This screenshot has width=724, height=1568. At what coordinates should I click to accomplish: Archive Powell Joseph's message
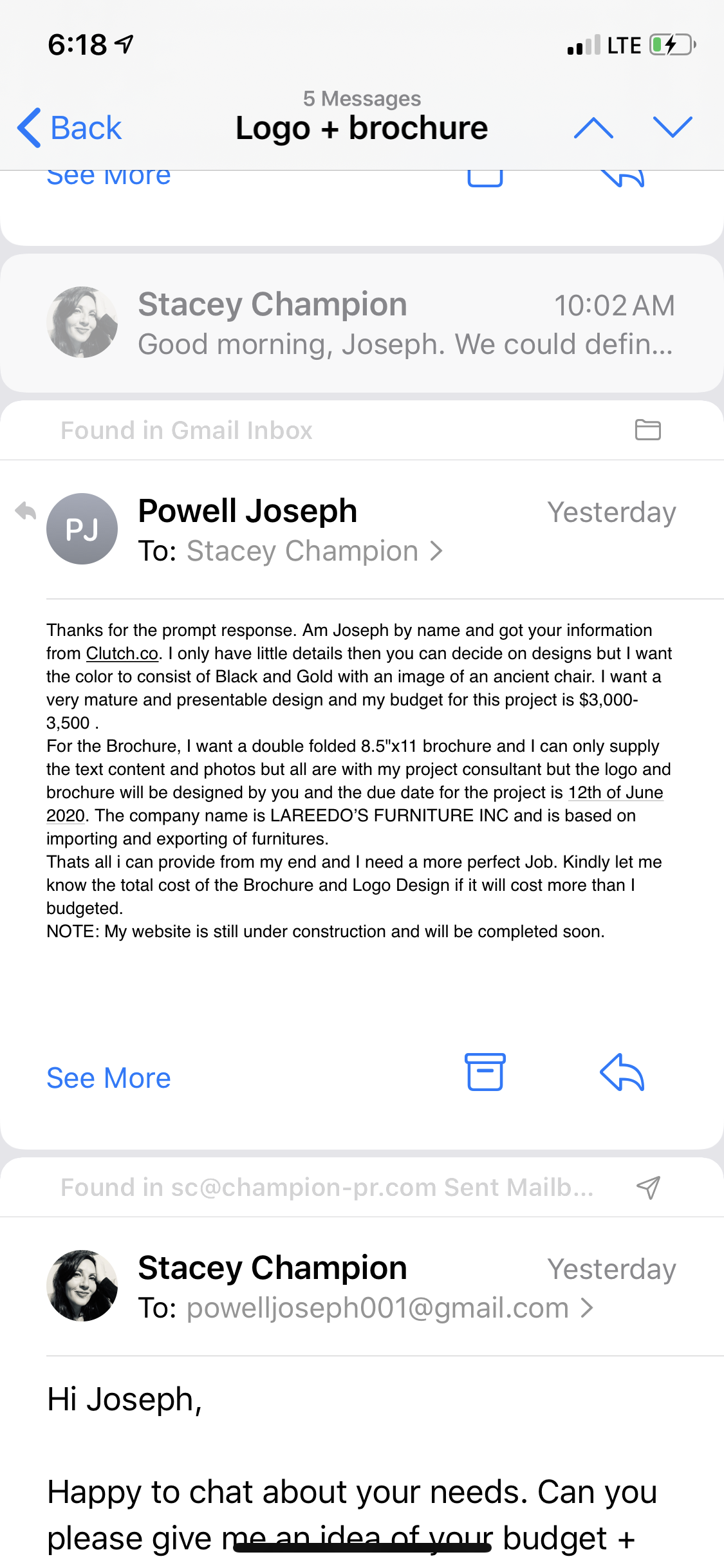coord(485,1072)
